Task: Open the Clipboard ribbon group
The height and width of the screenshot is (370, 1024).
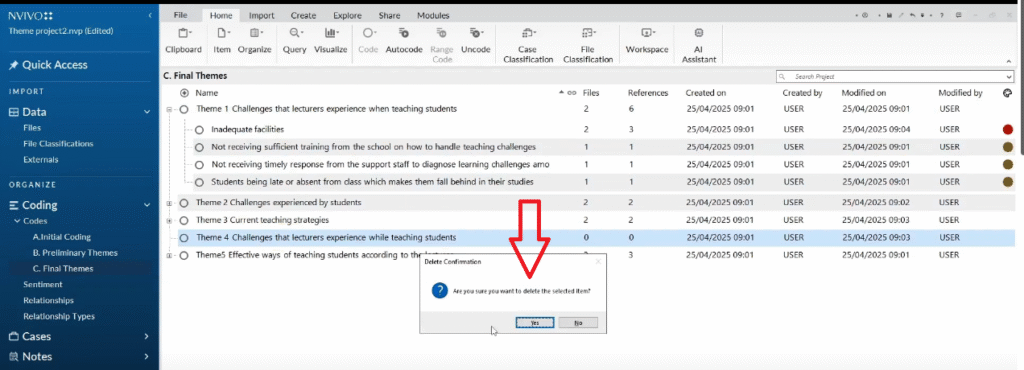Action: point(184,40)
